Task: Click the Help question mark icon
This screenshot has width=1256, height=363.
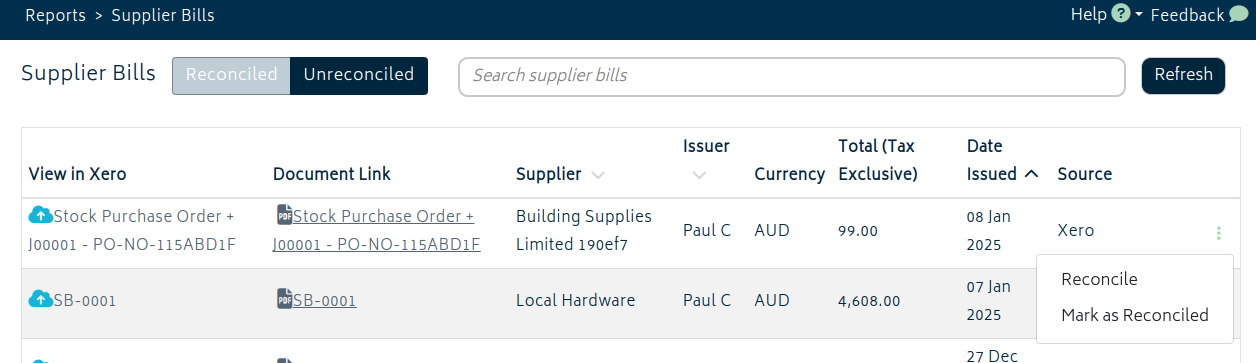Action: point(1120,14)
